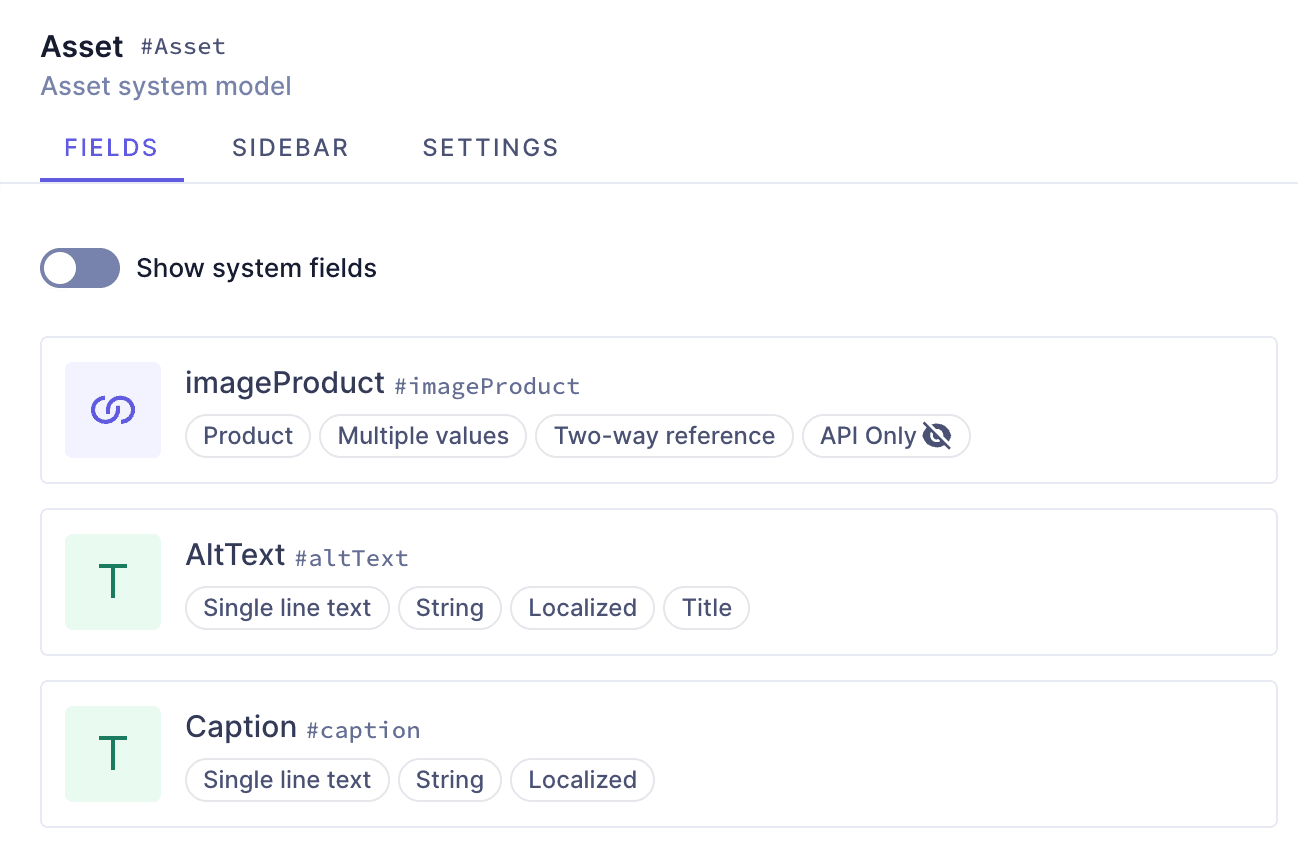
Task: Toggle the Show system fields switch
Action: tap(80, 268)
